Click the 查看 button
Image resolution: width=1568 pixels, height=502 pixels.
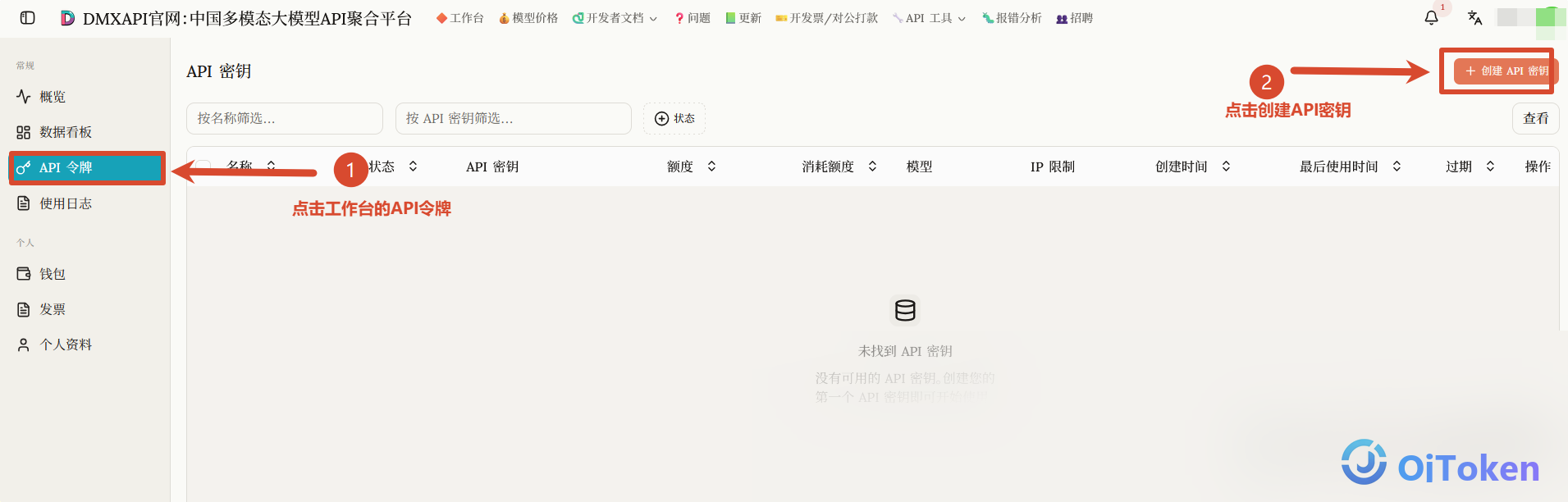[1535, 119]
